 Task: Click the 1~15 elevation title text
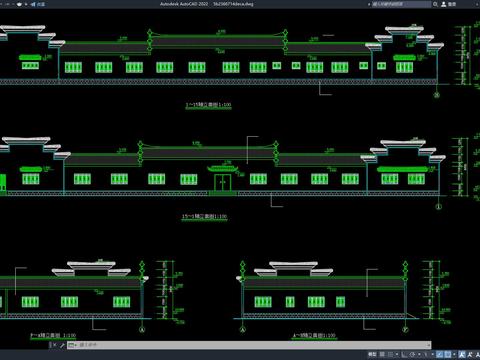[208, 105]
